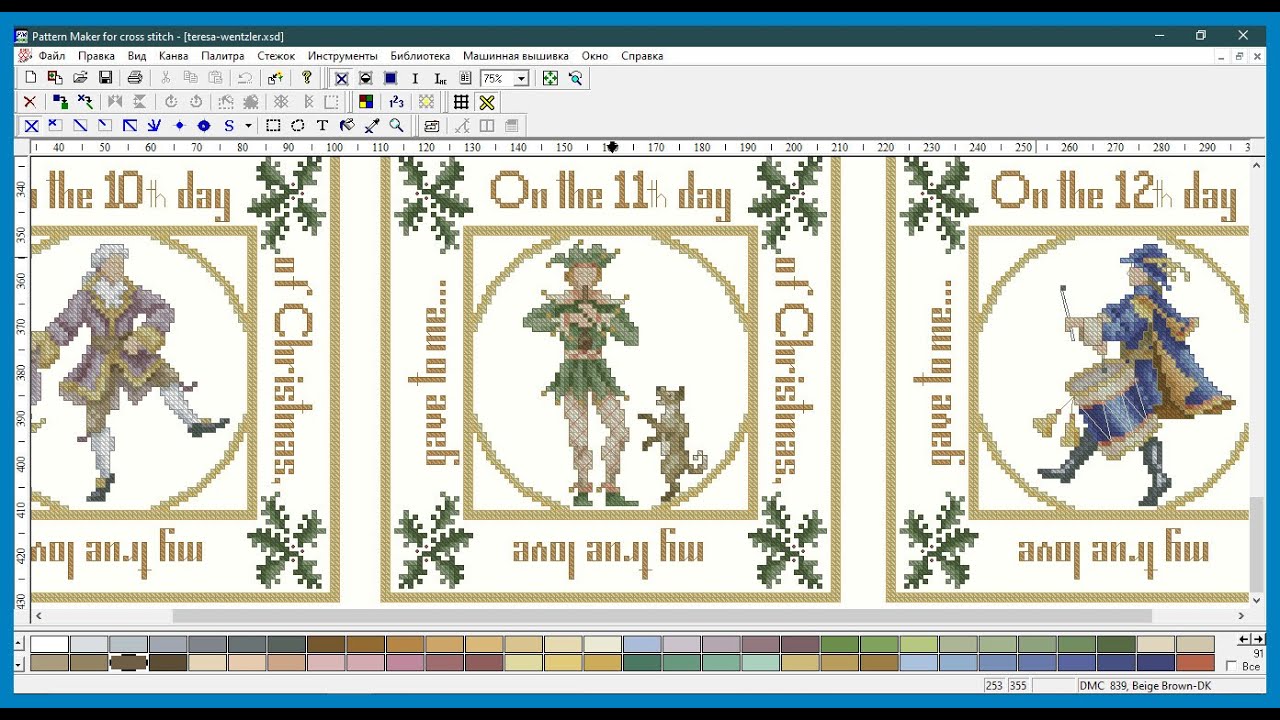Toggle the grid display icon
Screen dimensions: 1280x720
click(x=461, y=102)
